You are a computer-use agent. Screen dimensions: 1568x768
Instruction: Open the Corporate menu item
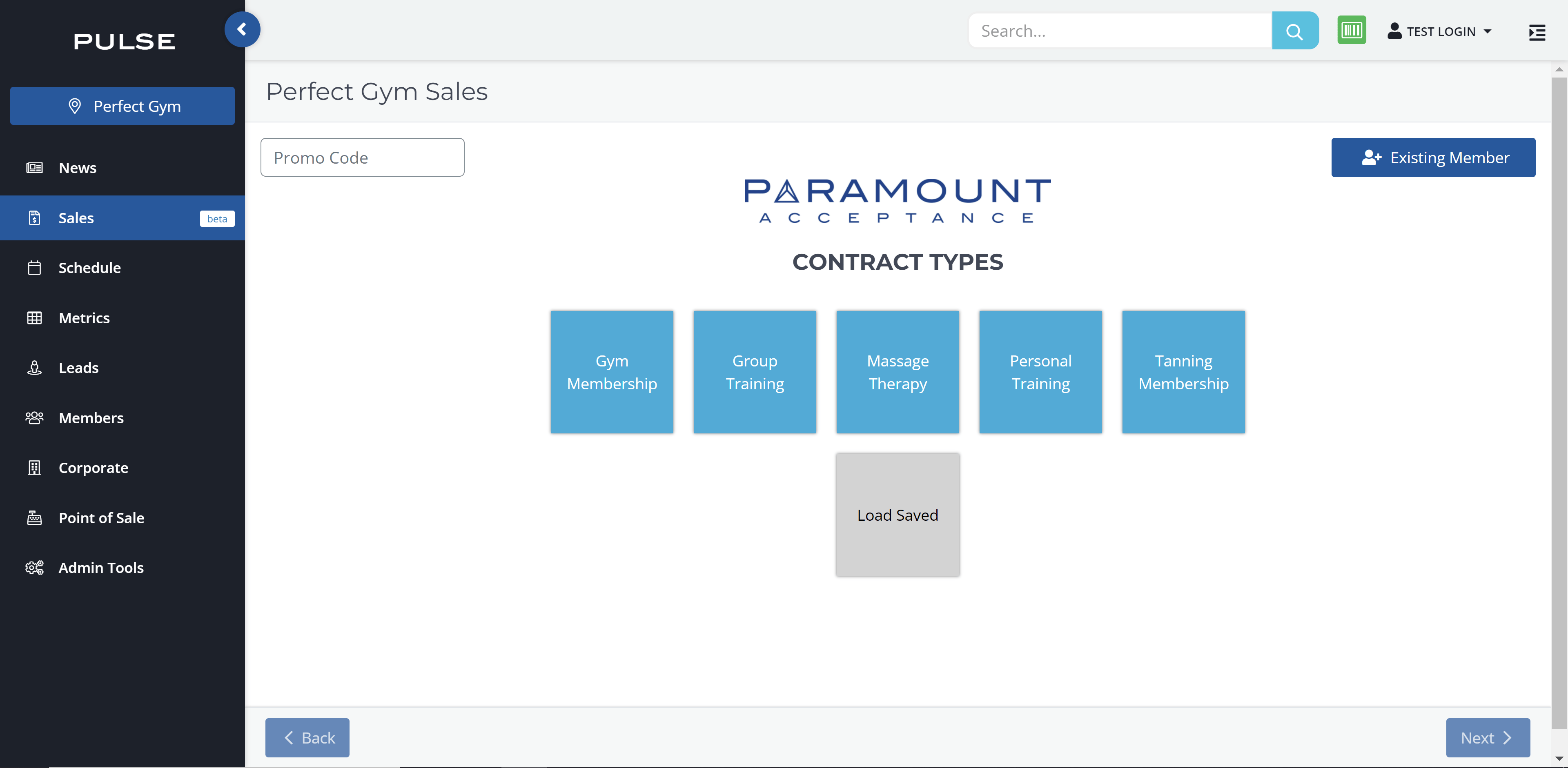[122, 468]
